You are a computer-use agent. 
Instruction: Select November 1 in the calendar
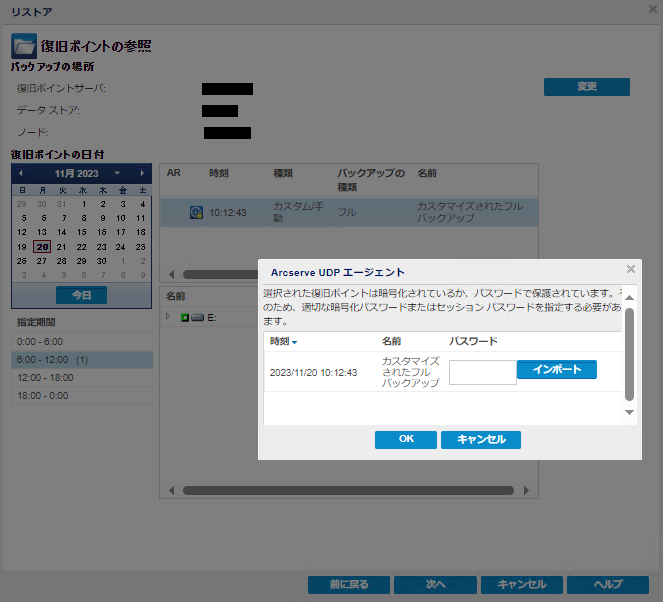click(84, 204)
